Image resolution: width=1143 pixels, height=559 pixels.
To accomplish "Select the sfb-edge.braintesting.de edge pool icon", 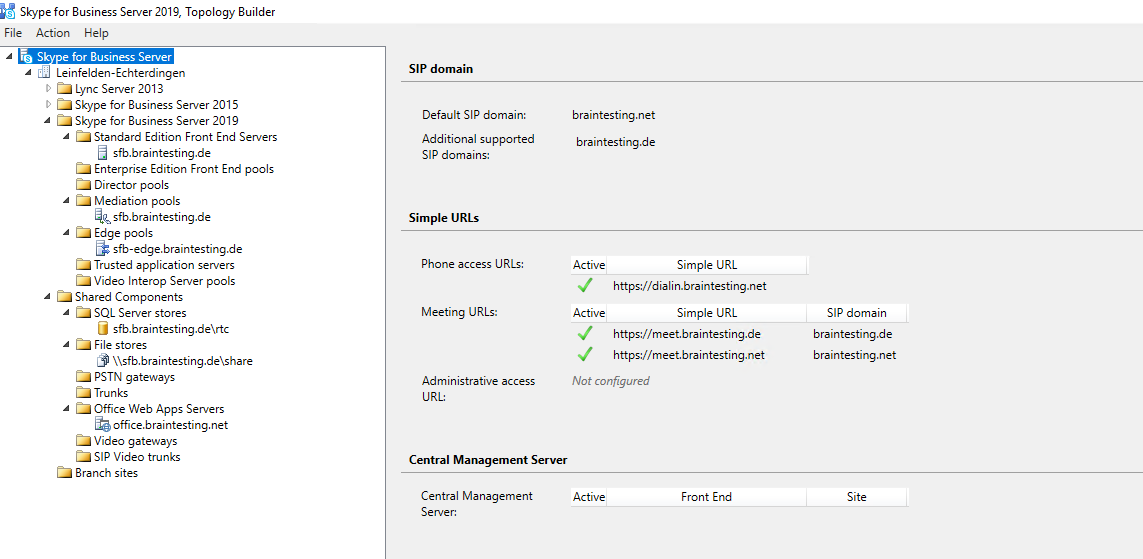I will click(102, 249).
